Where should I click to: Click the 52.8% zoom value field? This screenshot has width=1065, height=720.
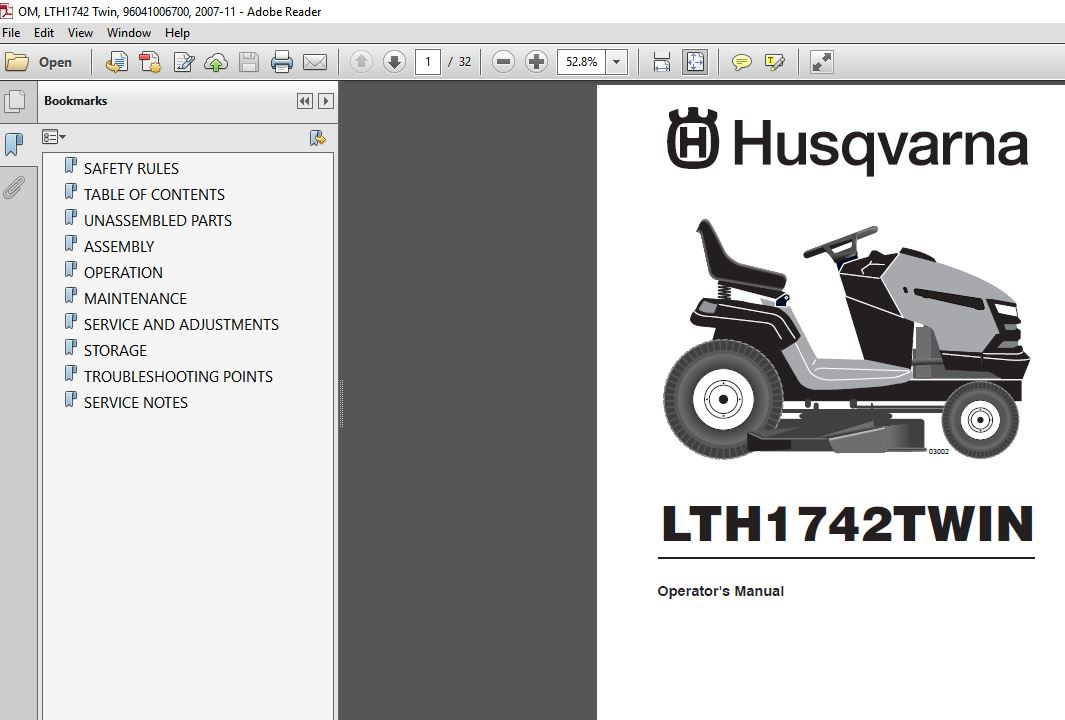[x=581, y=62]
